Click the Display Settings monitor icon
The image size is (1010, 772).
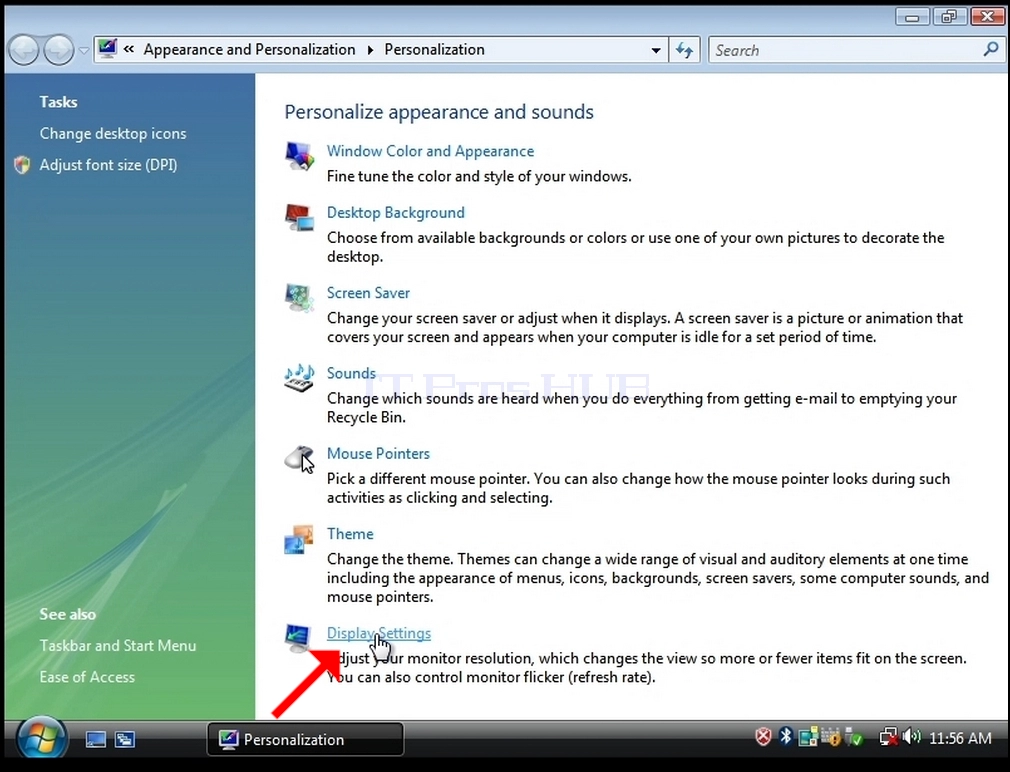(298, 638)
